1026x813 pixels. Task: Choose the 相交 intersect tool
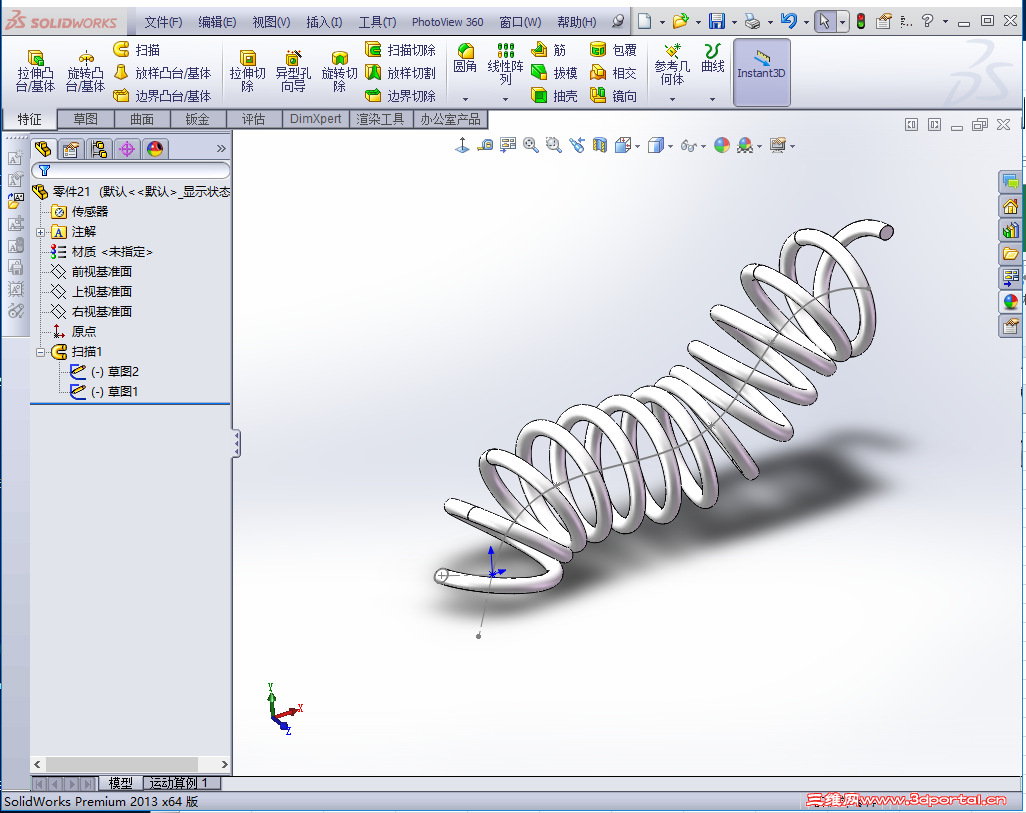click(x=613, y=73)
